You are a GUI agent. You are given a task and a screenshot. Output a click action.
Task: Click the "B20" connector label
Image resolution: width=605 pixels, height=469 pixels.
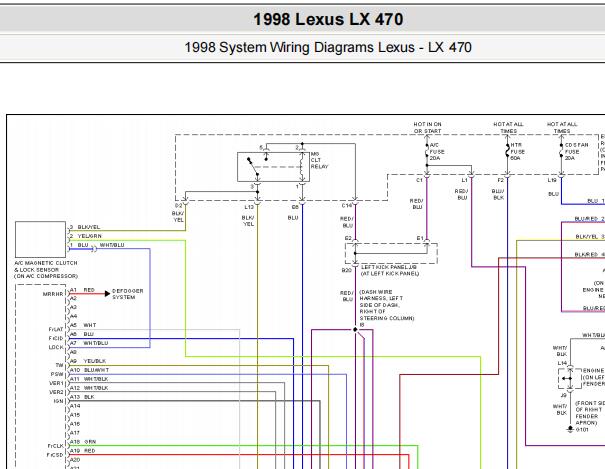(346, 270)
